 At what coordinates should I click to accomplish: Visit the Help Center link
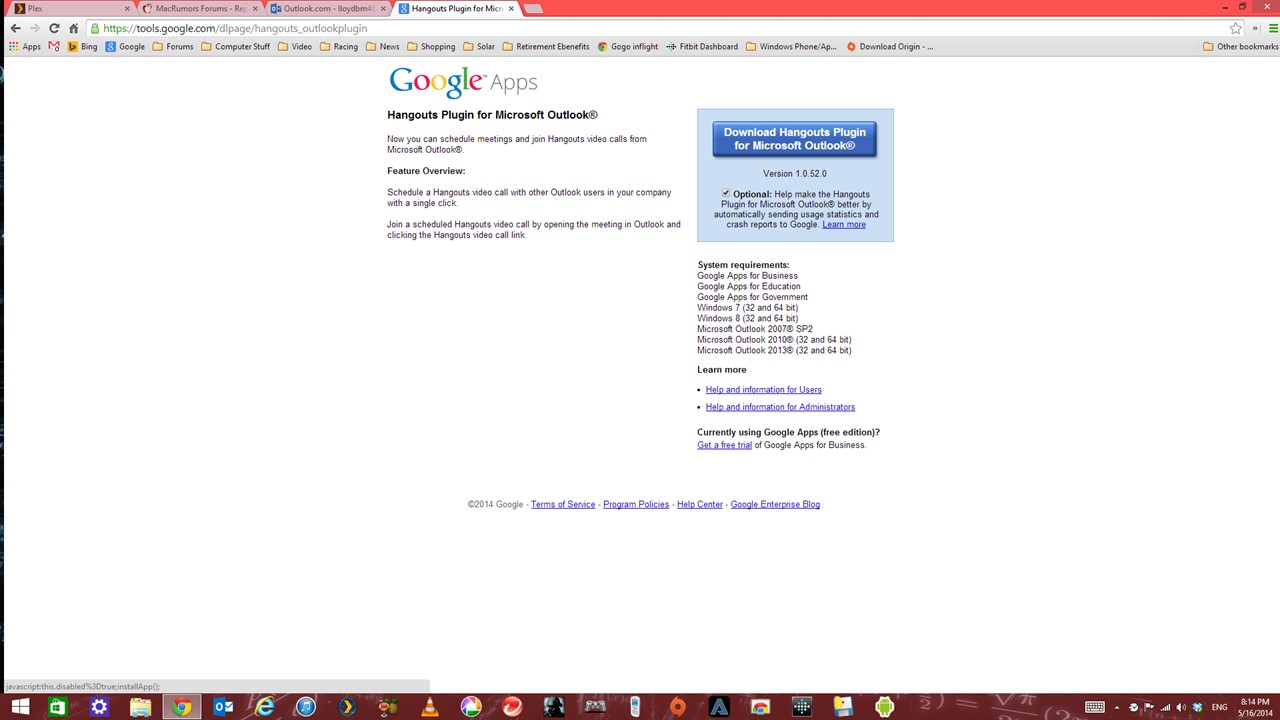click(x=700, y=505)
